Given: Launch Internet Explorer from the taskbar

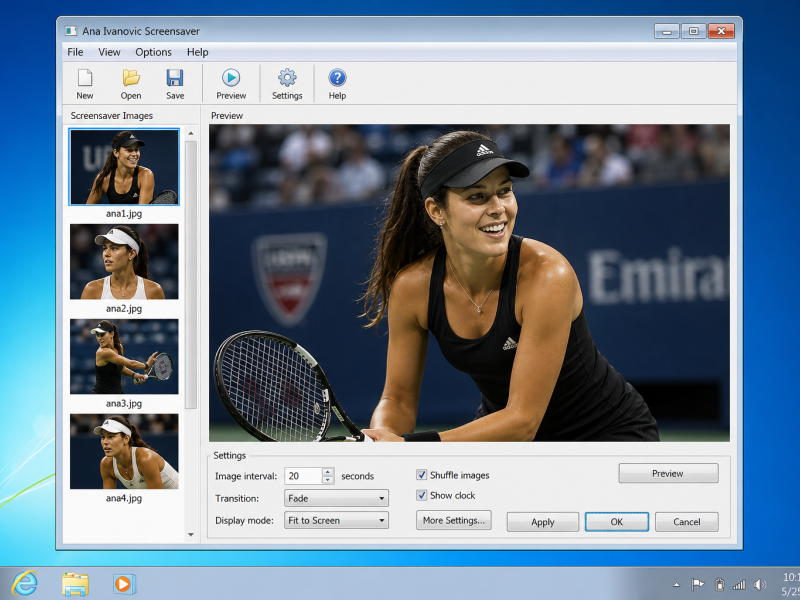Looking at the screenshot, I should point(24,583).
